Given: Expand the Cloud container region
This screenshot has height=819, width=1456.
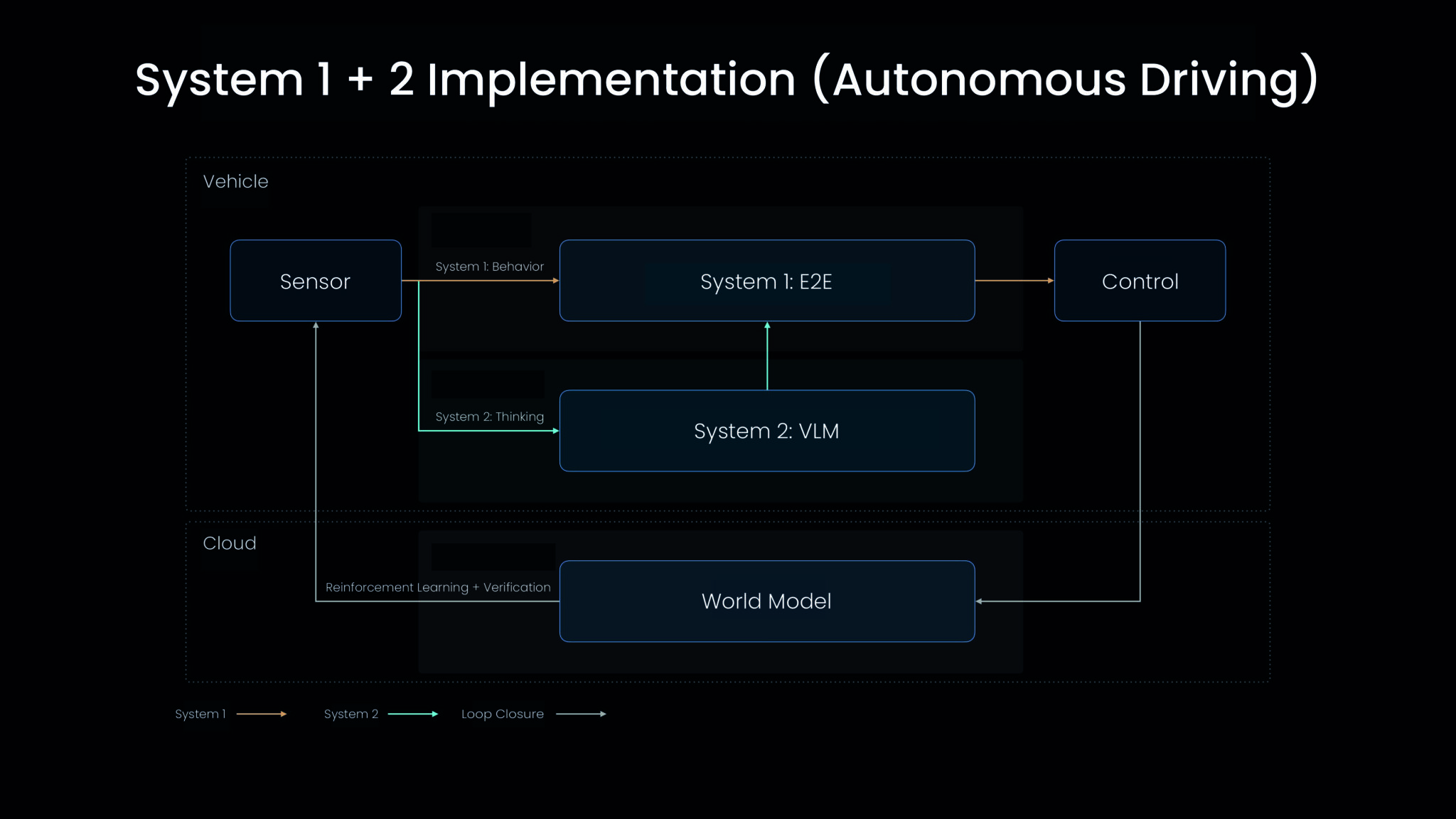Looking at the screenshot, I should 229,543.
